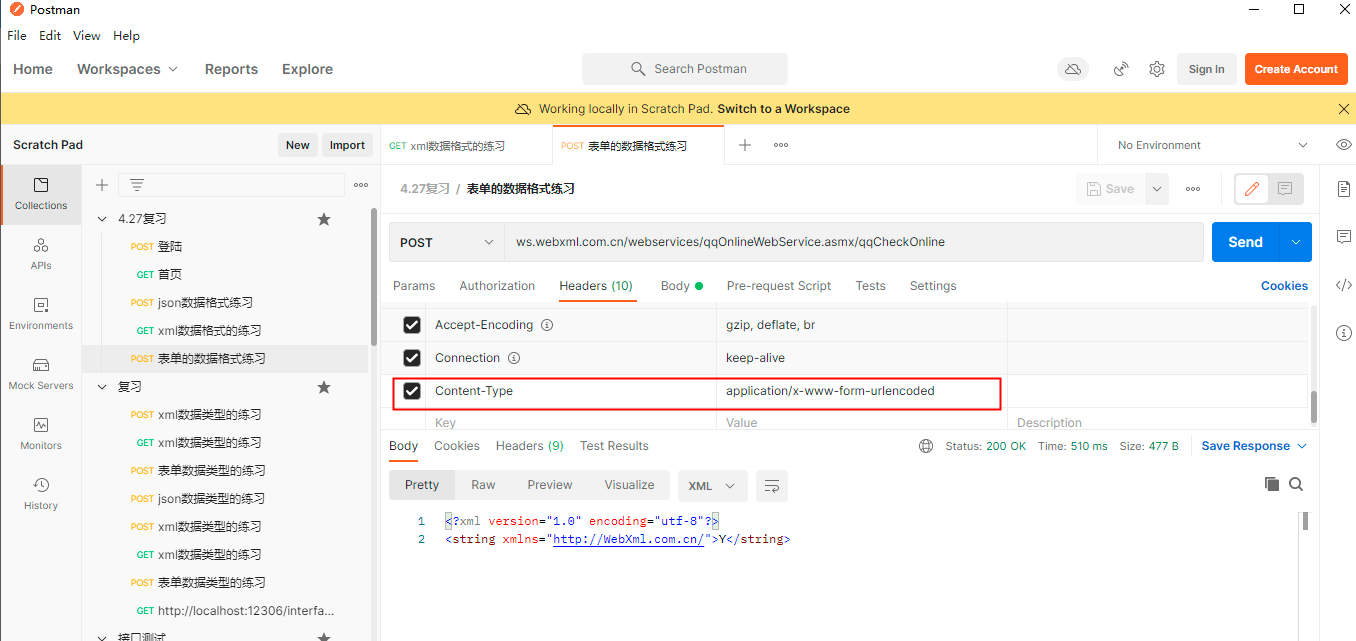Dismiss the Scratch Pad banner
The height and width of the screenshot is (641, 1356).
click(x=1344, y=109)
